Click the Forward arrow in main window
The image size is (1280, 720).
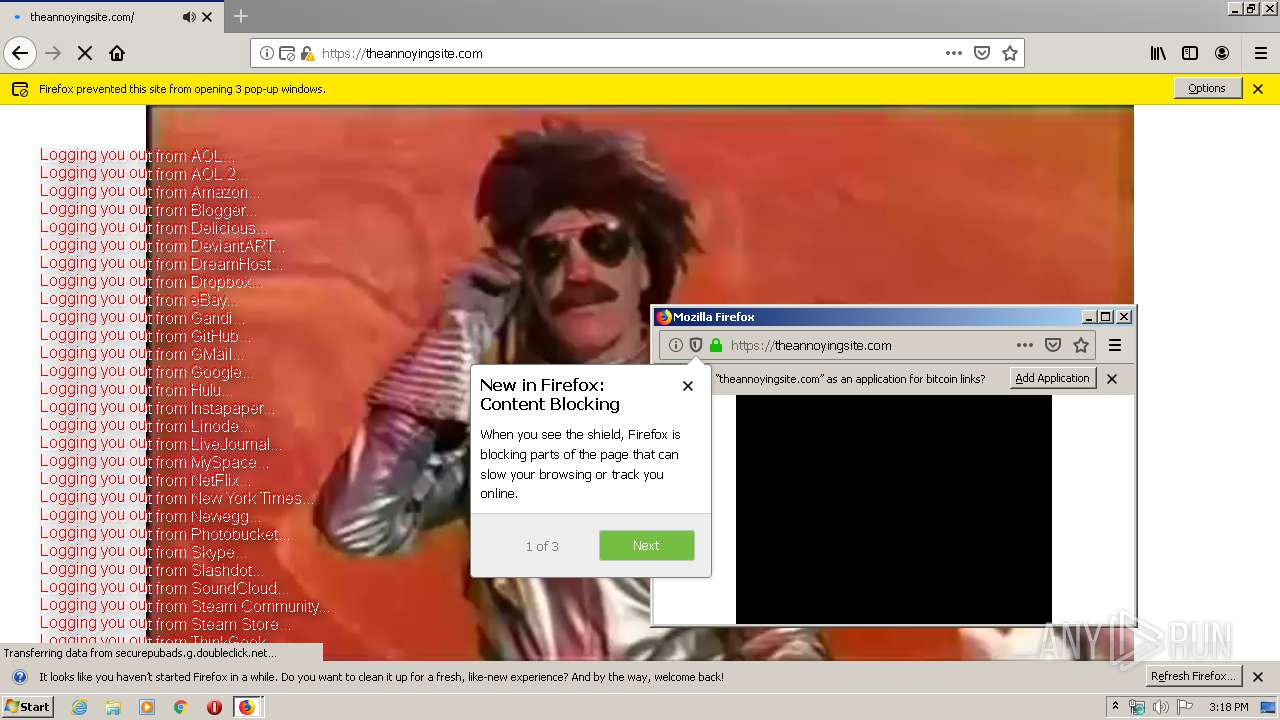tap(53, 53)
